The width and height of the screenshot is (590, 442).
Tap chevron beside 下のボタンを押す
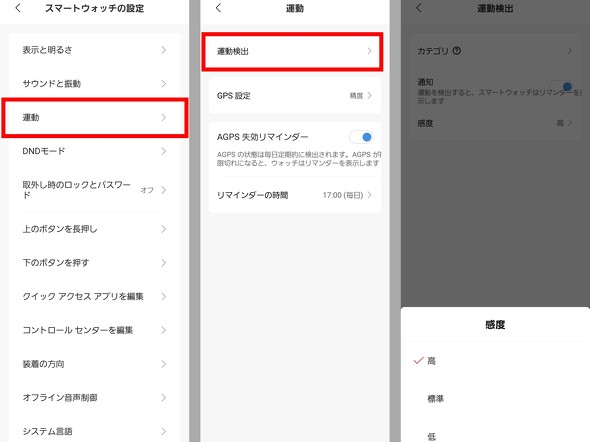(163, 263)
